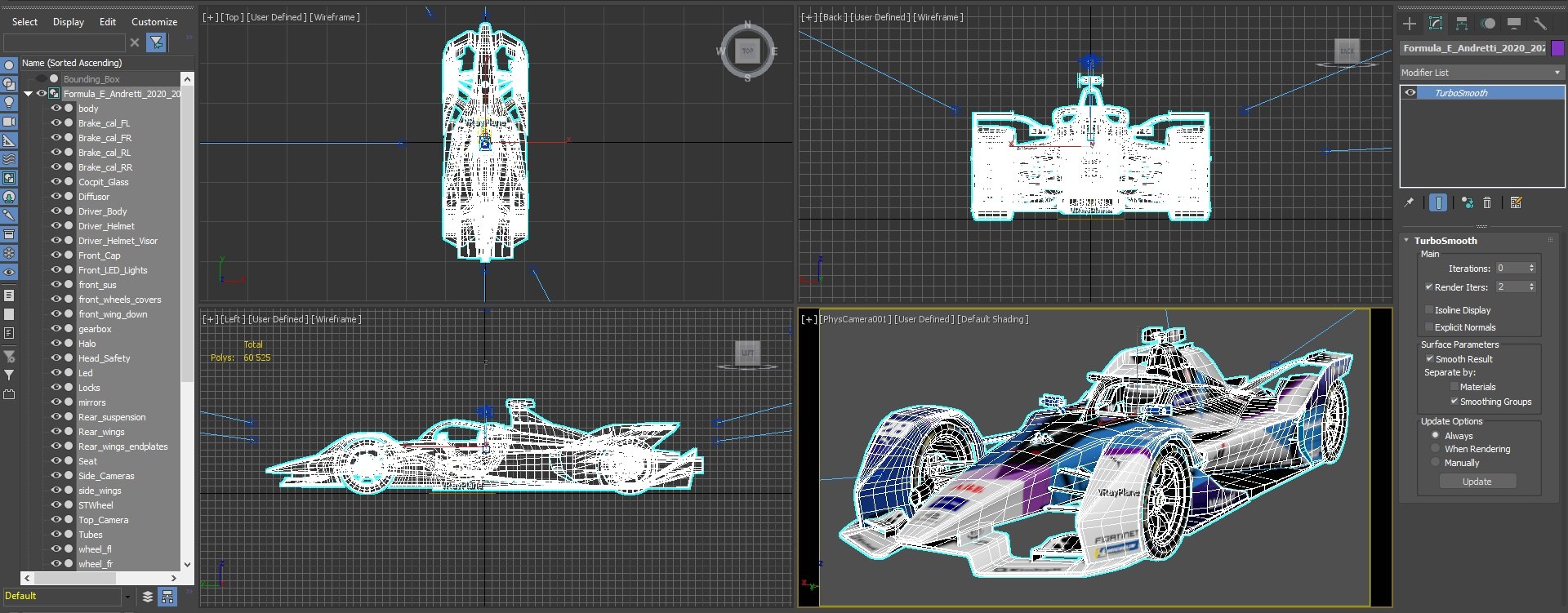Screen dimensions: 1568x613
Task: Toggle Display Groups filter icon
Action: 9,178
